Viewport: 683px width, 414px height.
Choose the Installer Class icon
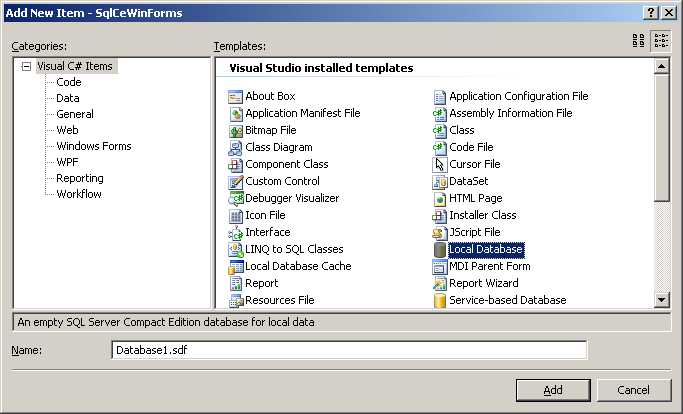click(440, 215)
